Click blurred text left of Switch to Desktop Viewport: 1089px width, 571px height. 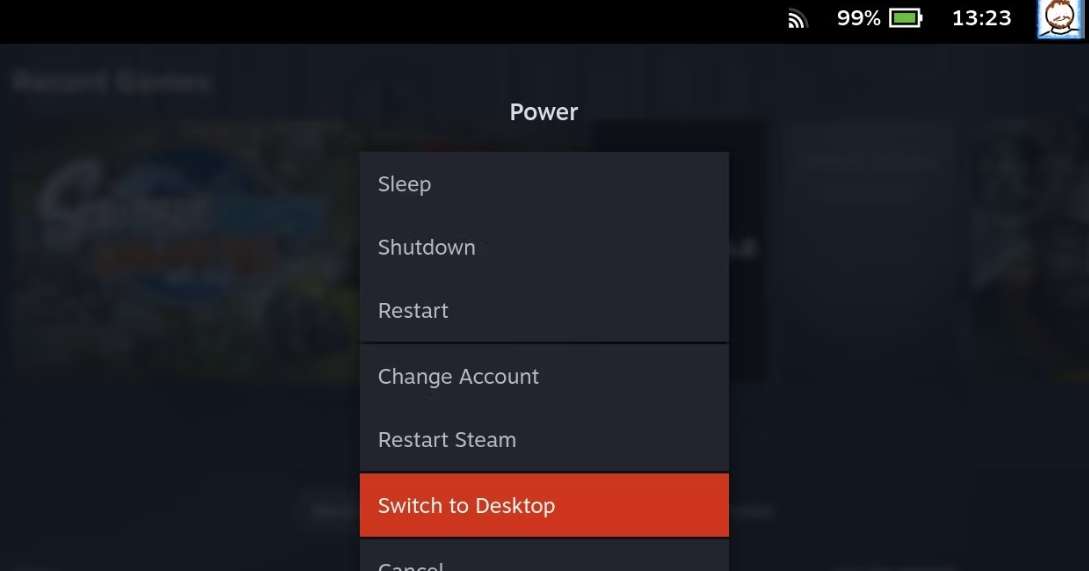click(335, 512)
